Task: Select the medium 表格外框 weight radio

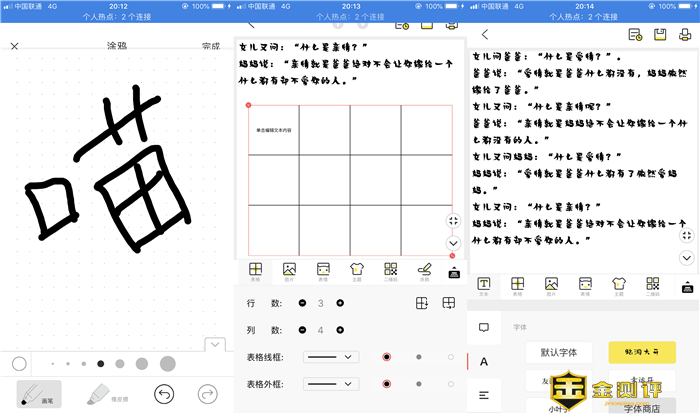Action: click(419, 383)
